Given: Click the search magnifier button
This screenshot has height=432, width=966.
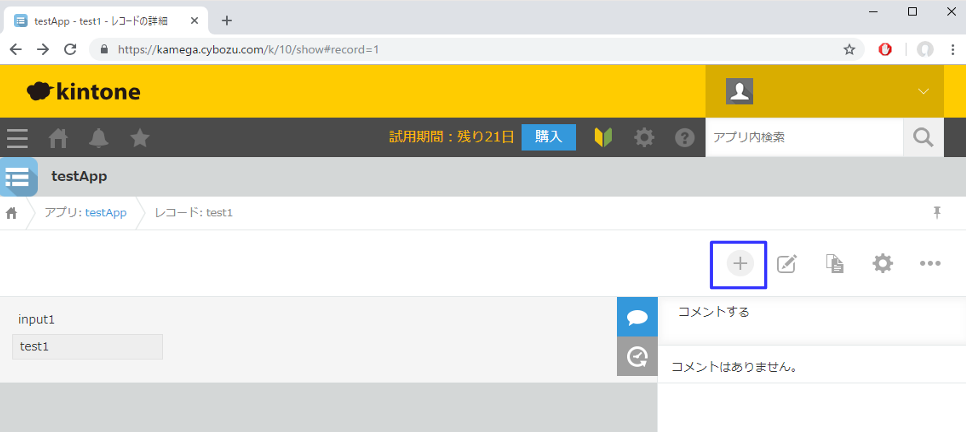Looking at the screenshot, I should tap(923, 137).
